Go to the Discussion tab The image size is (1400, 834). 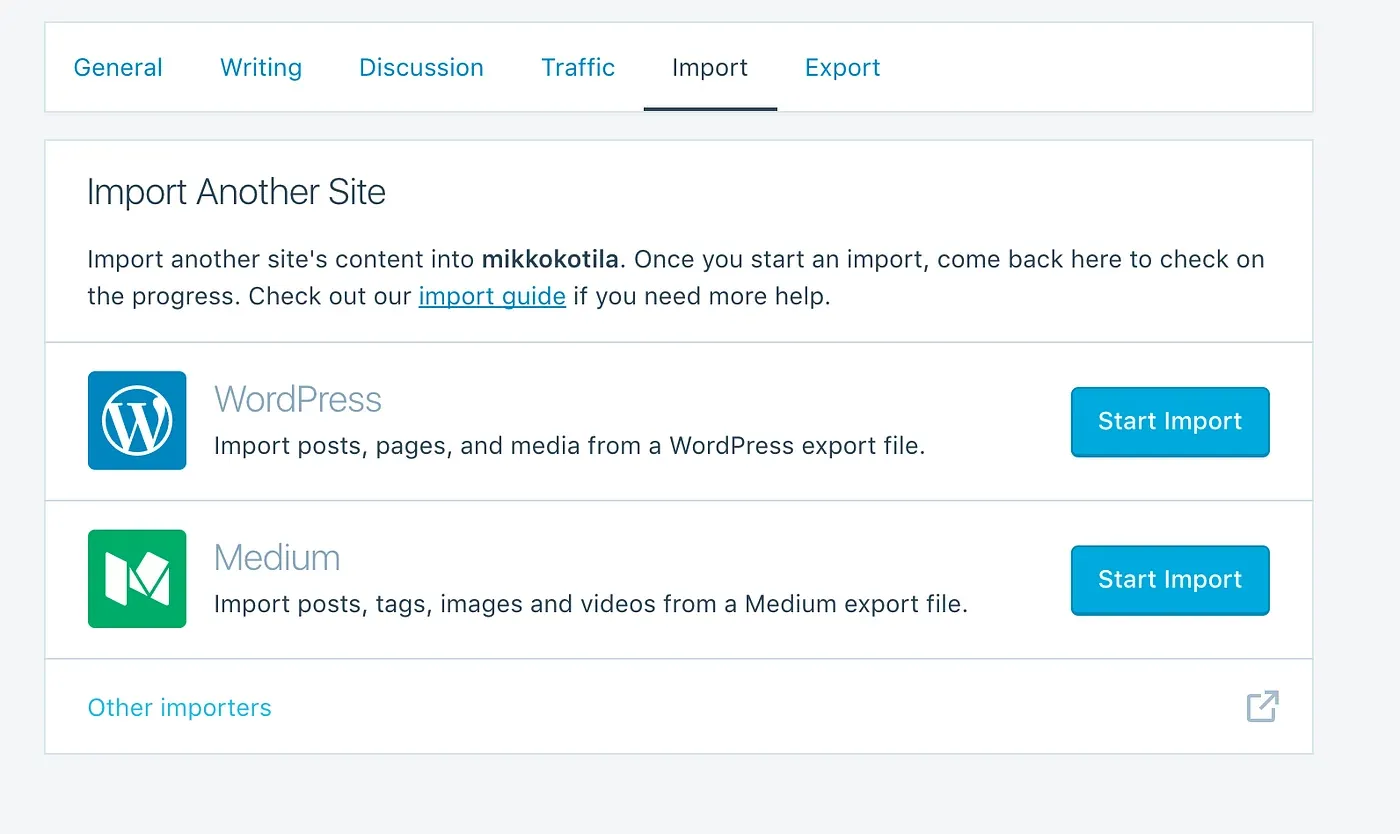[421, 68]
